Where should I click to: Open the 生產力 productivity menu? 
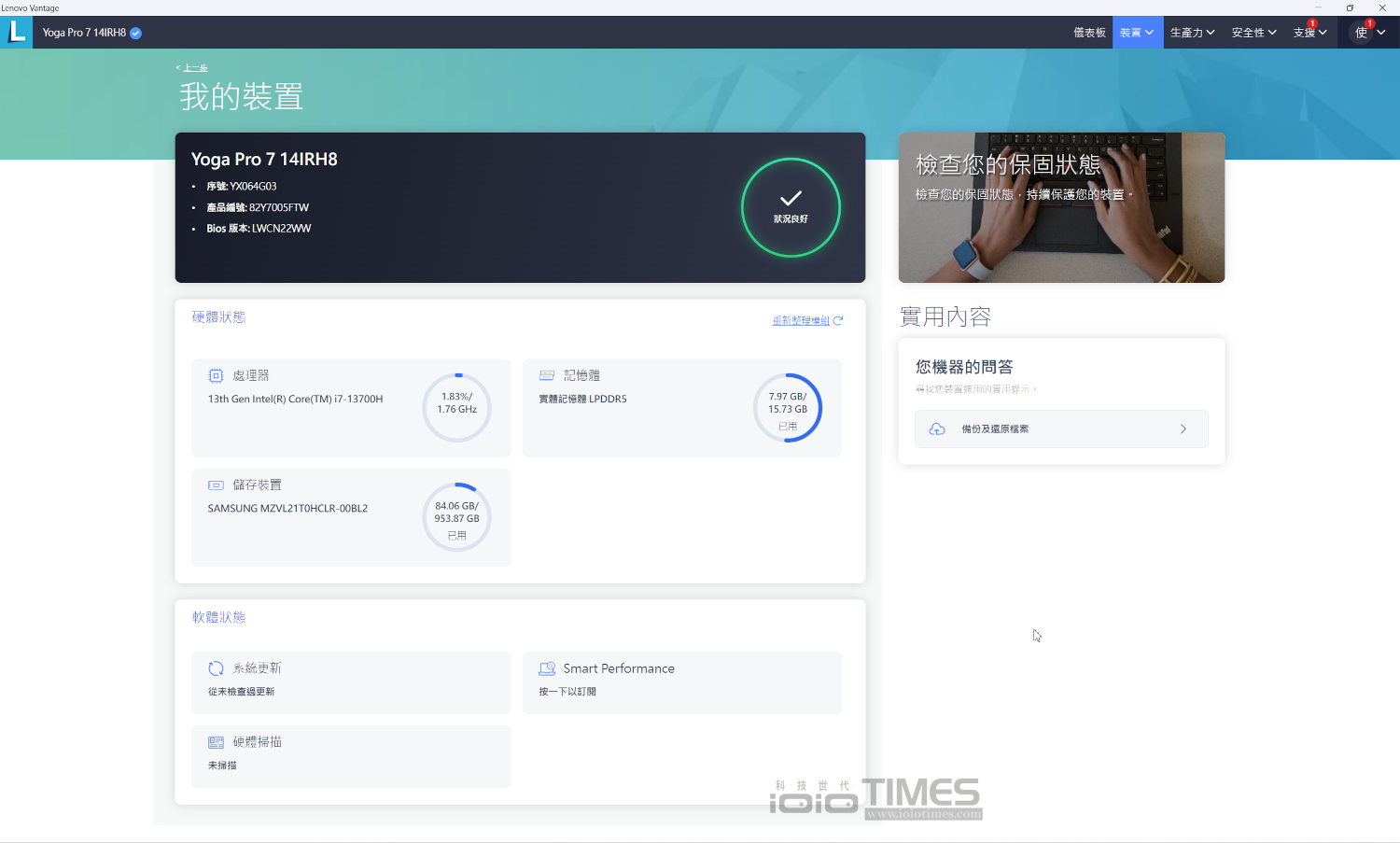(x=1193, y=33)
